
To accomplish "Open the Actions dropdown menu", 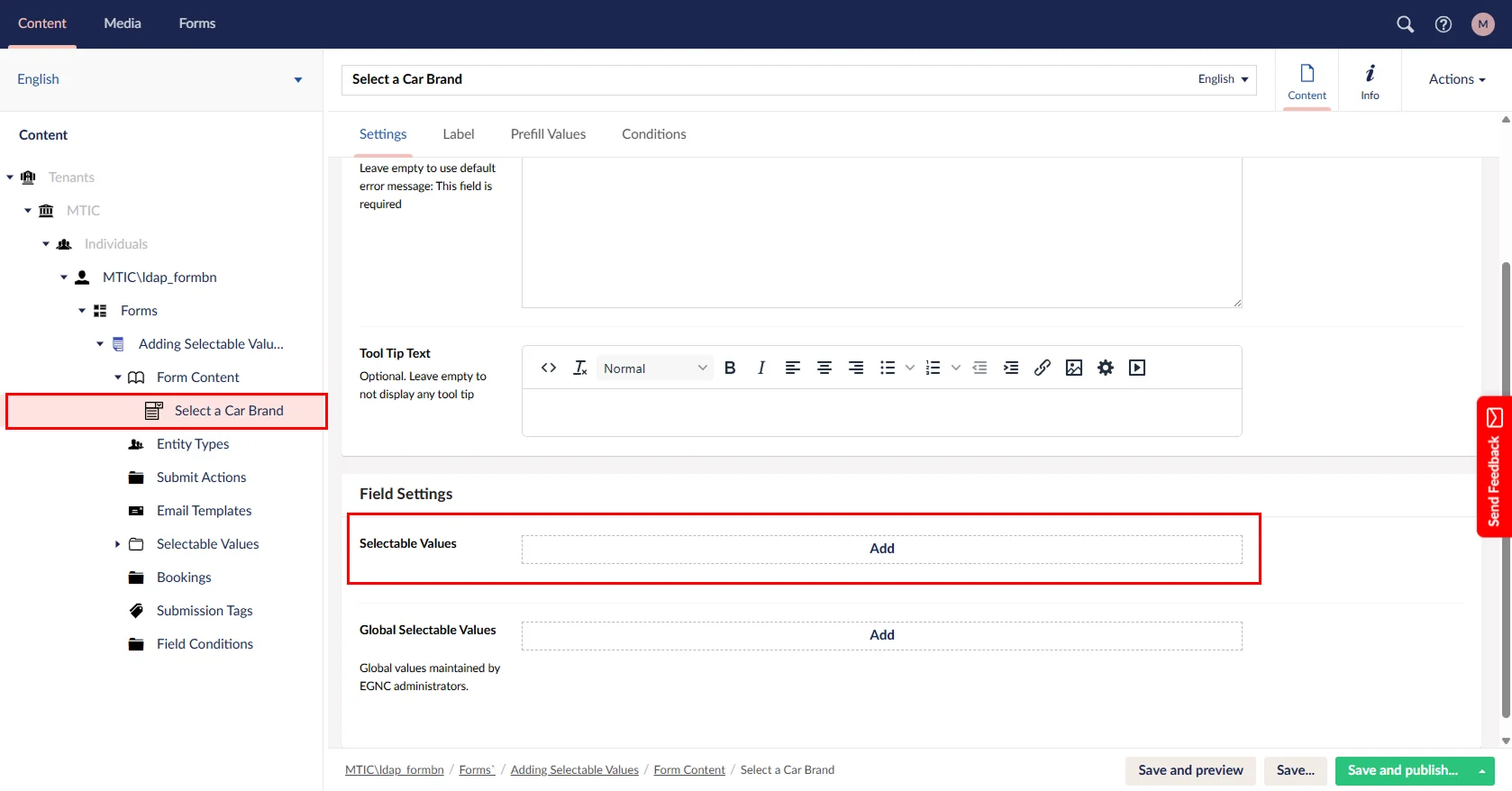I will point(1456,79).
